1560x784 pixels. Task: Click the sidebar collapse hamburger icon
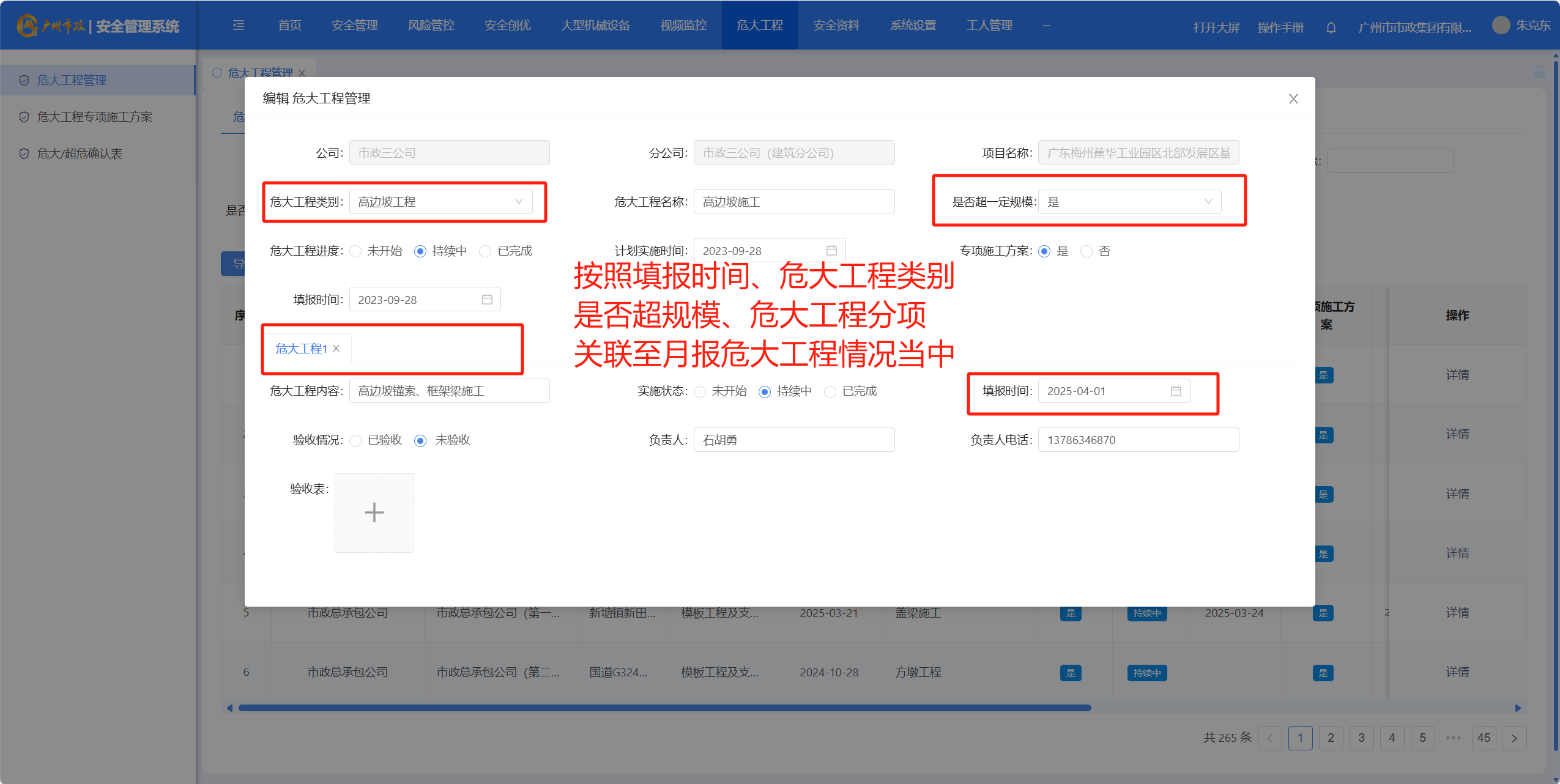[x=239, y=25]
